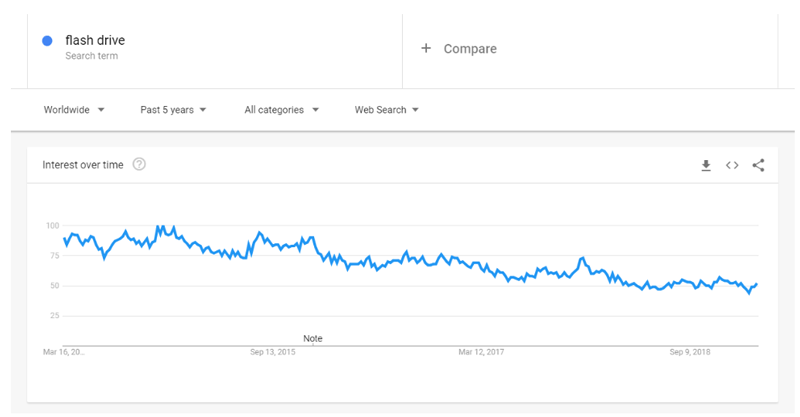Click the plus icon beside Compare
This screenshot has width=800, height=417.
(x=426, y=48)
